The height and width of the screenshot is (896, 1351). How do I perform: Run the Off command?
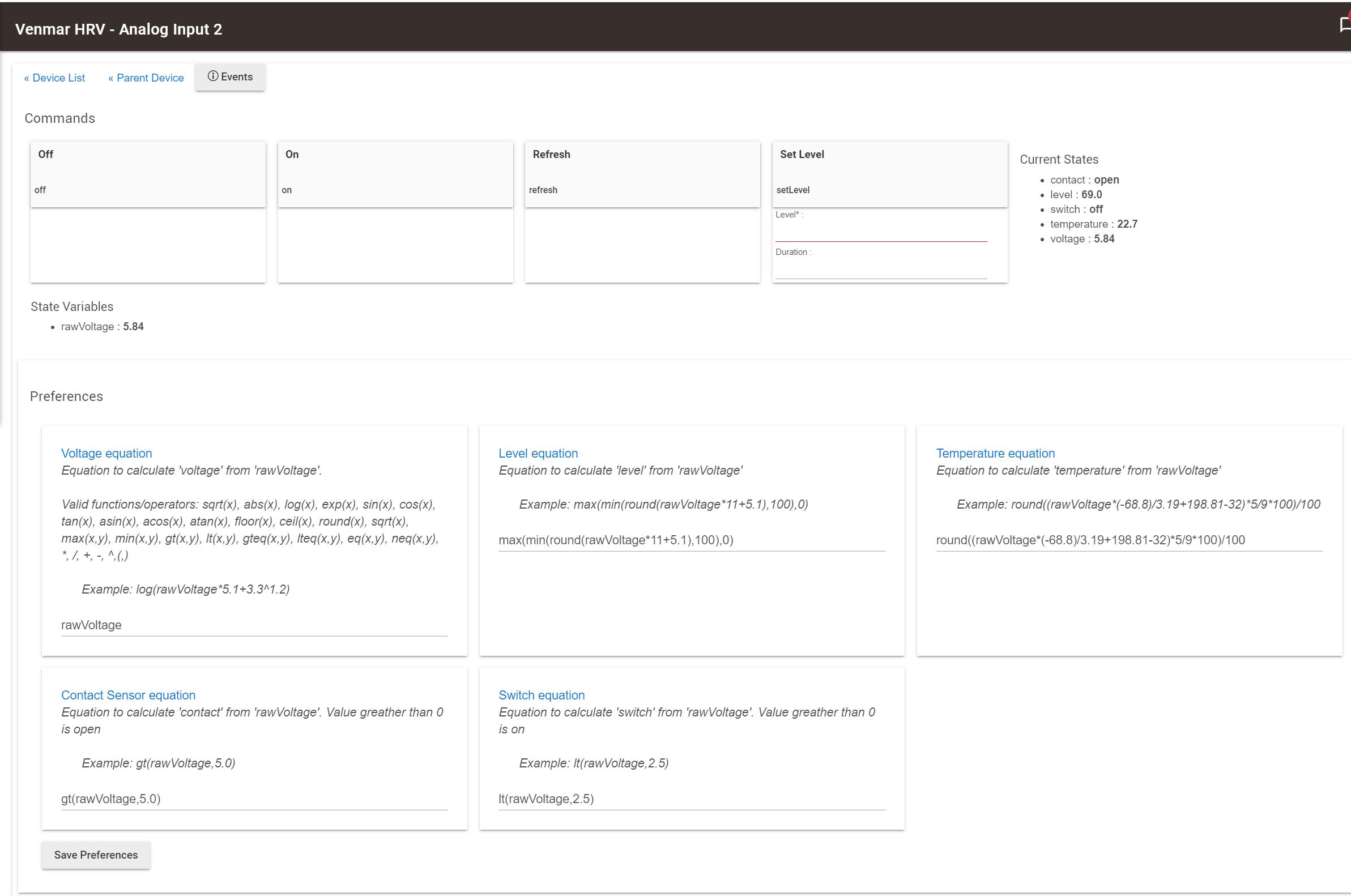147,174
